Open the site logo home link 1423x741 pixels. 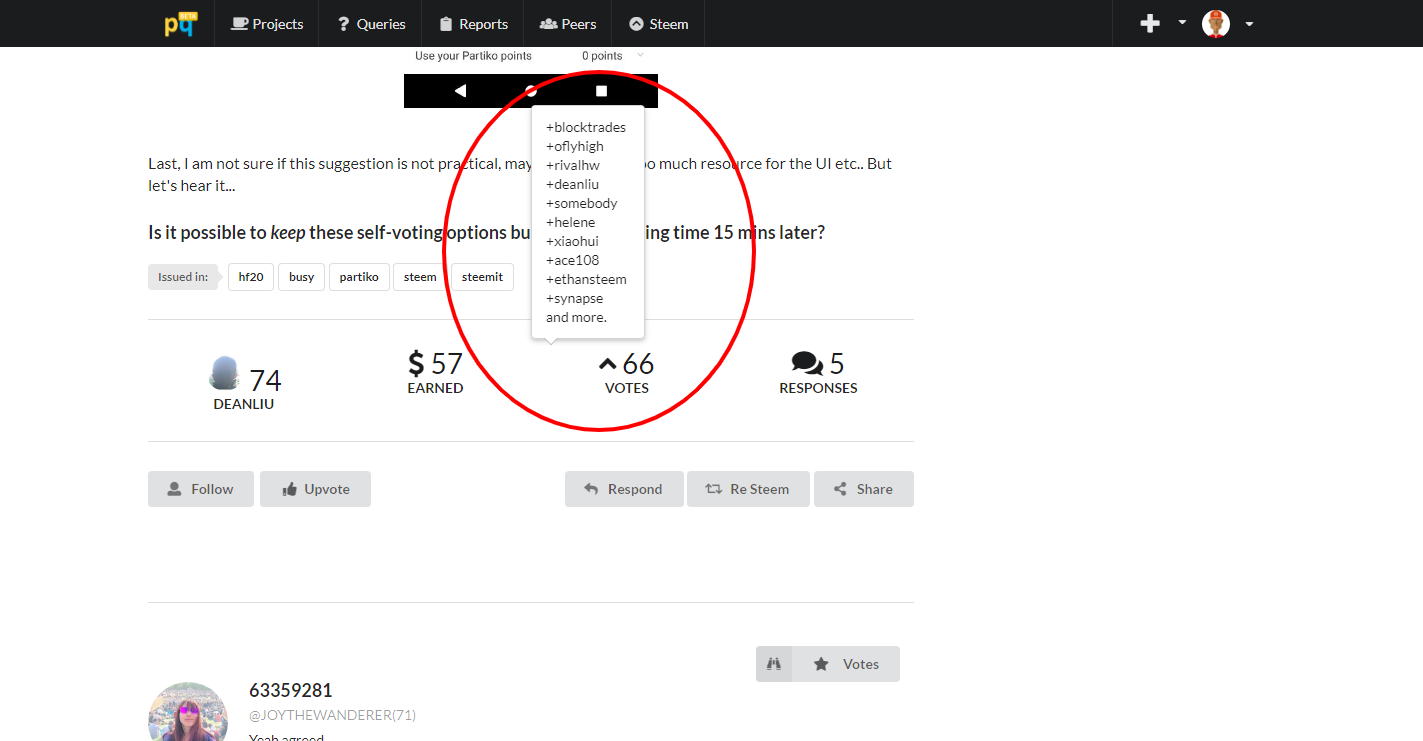[x=181, y=24]
